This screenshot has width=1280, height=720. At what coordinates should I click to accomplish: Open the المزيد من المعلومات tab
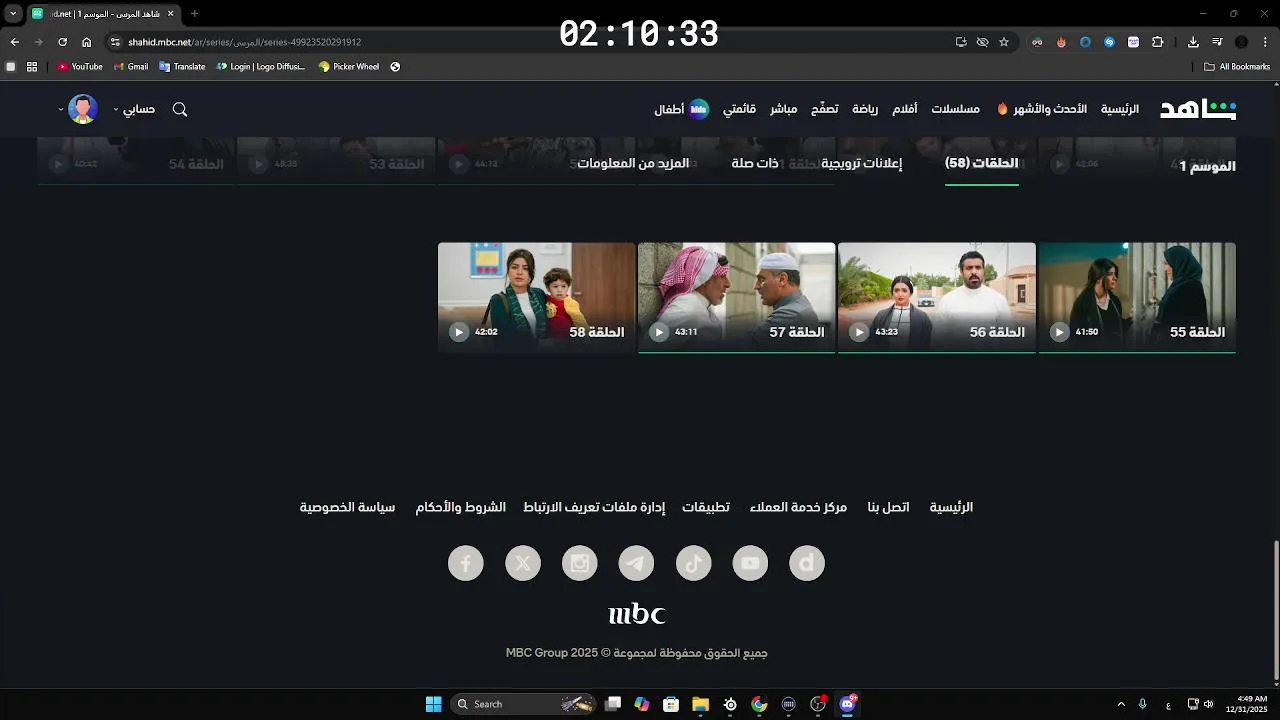point(633,163)
